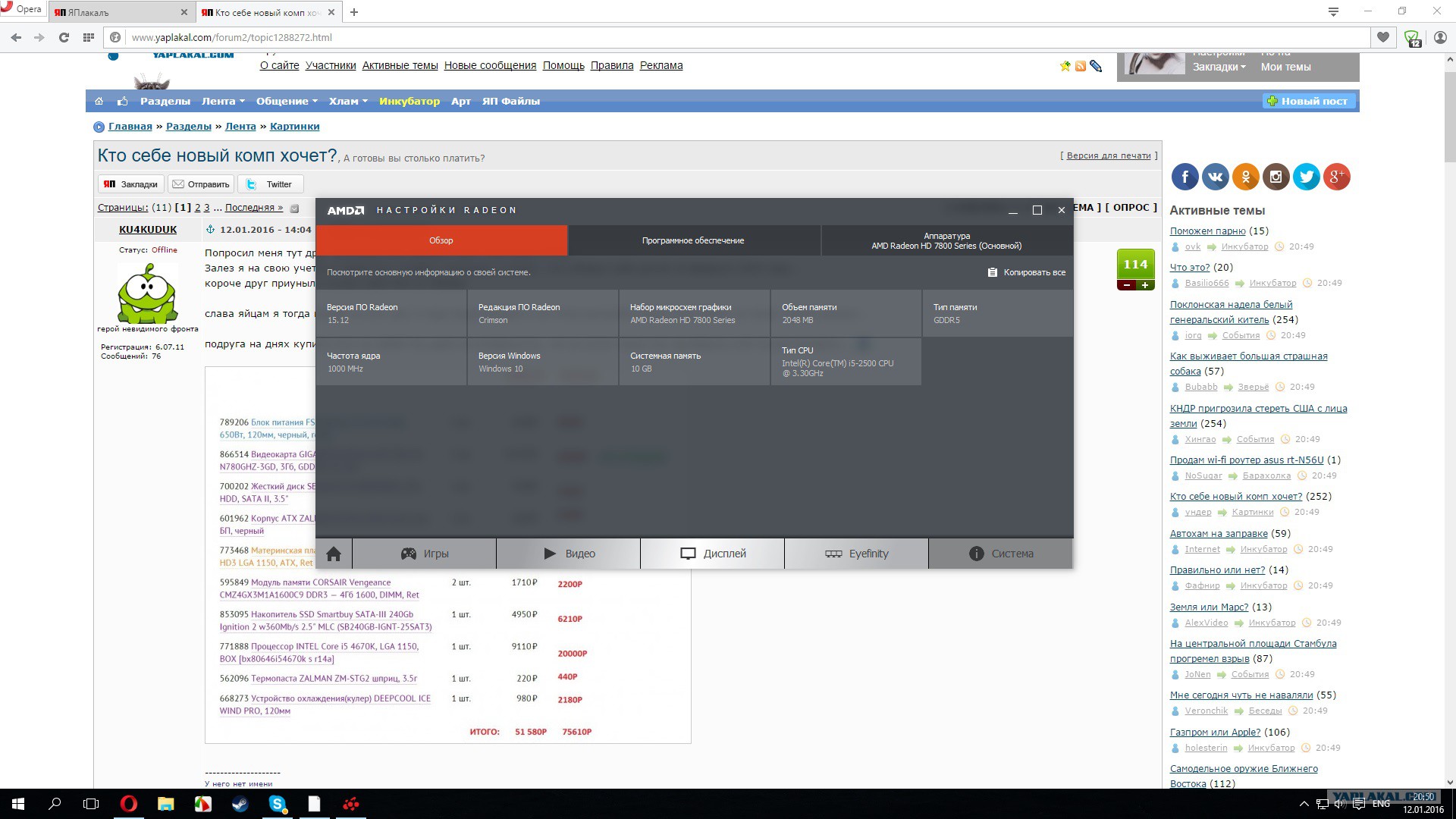1456x819 pixels.
Task: Click the home icon in site navigation bar
Action: [99, 101]
